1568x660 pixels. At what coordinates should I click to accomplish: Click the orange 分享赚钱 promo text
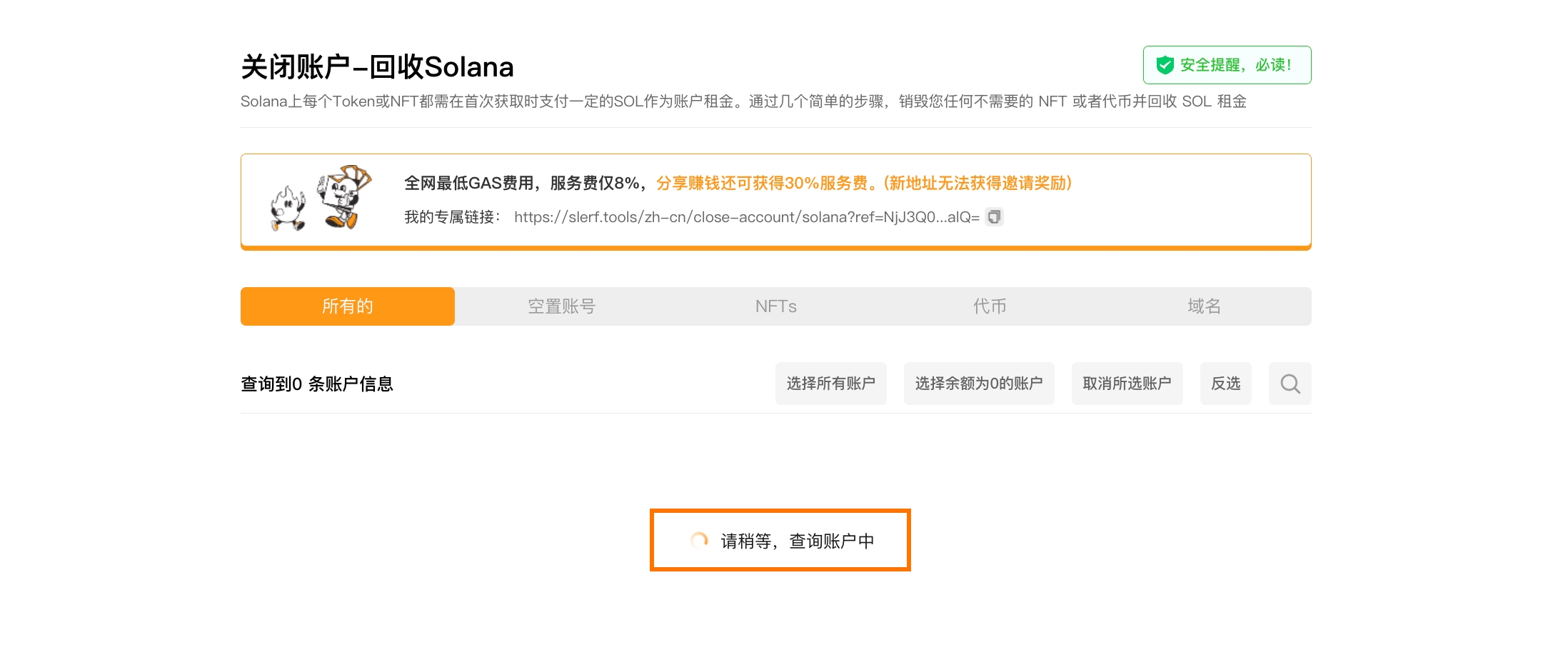point(864,184)
